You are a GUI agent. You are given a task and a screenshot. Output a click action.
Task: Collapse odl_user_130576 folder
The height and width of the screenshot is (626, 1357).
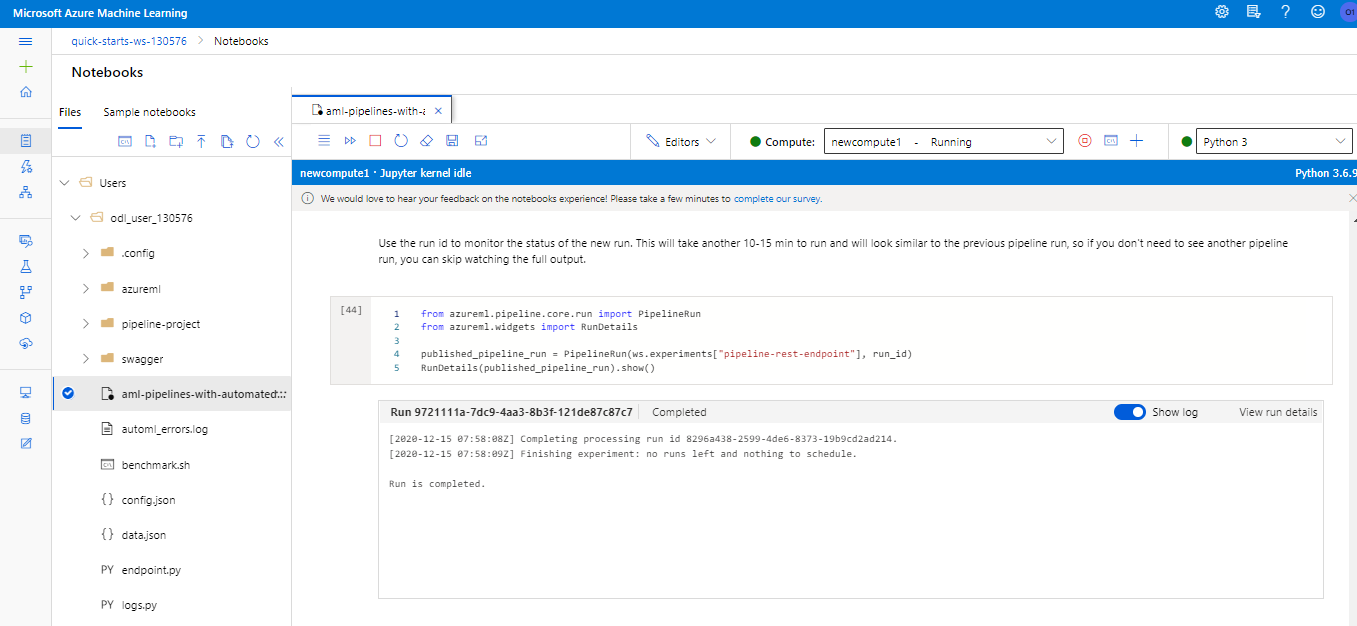click(76, 218)
